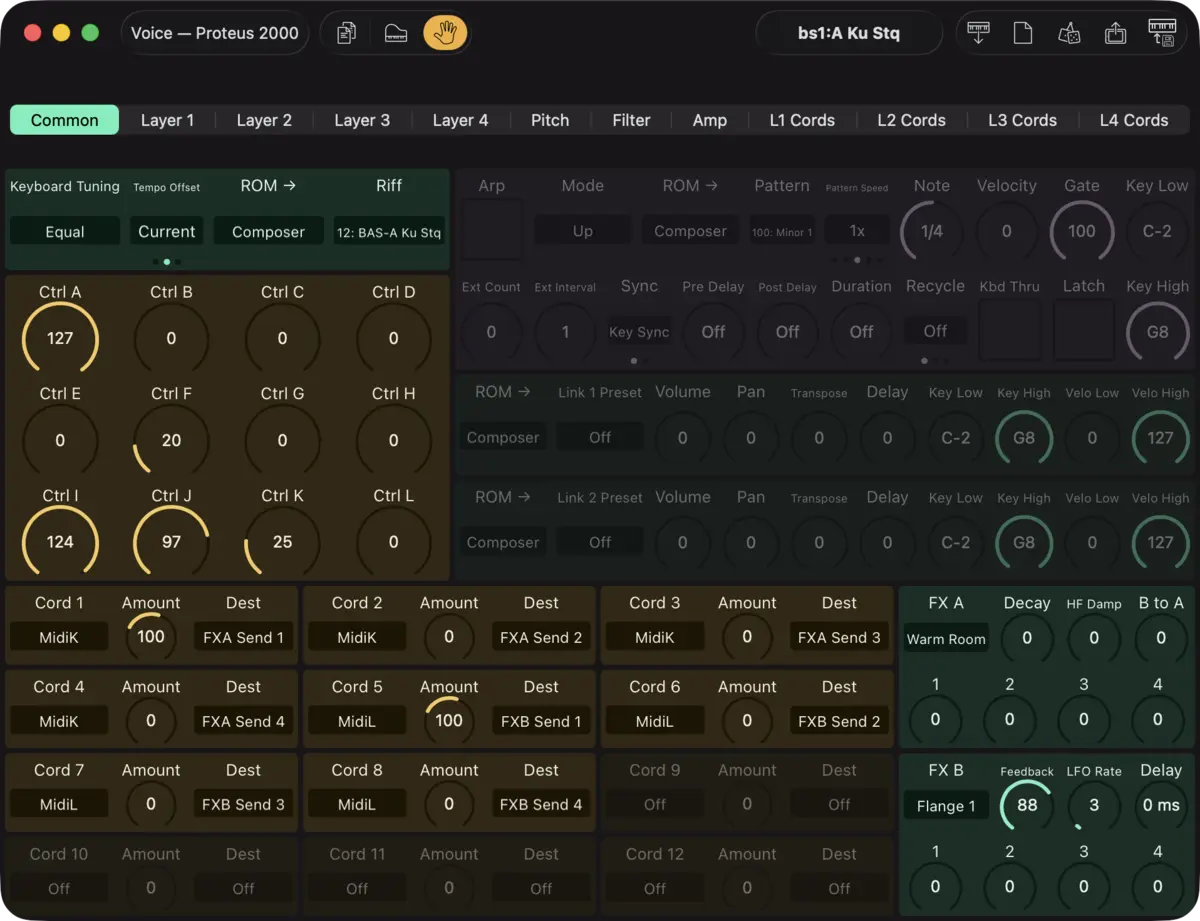The height and width of the screenshot is (921, 1200).
Task: Click the Ctrl A knob showing 127
Action: [60, 338]
